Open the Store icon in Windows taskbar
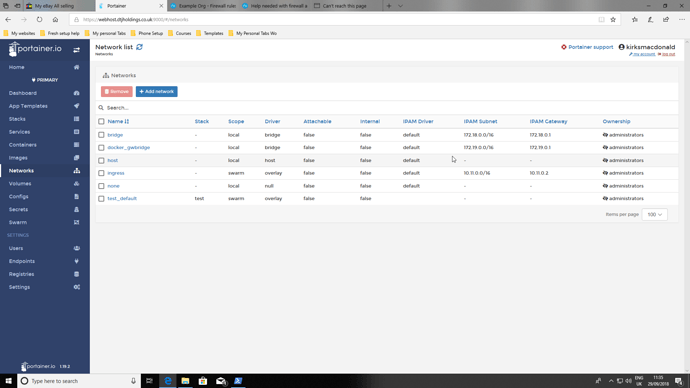The width and height of the screenshot is (690, 388). coord(203,381)
